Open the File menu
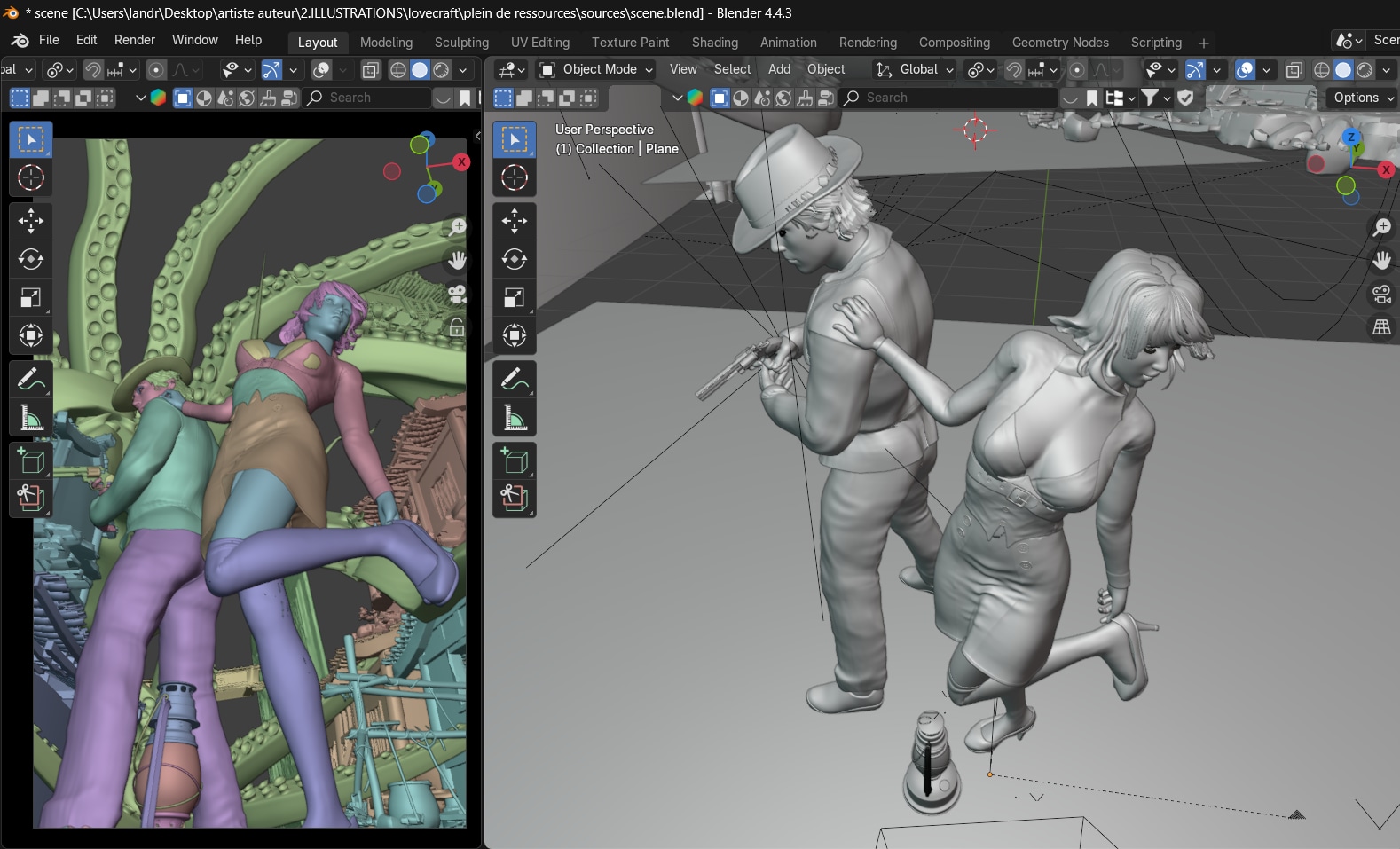The image size is (1400, 849). tap(50, 40)
